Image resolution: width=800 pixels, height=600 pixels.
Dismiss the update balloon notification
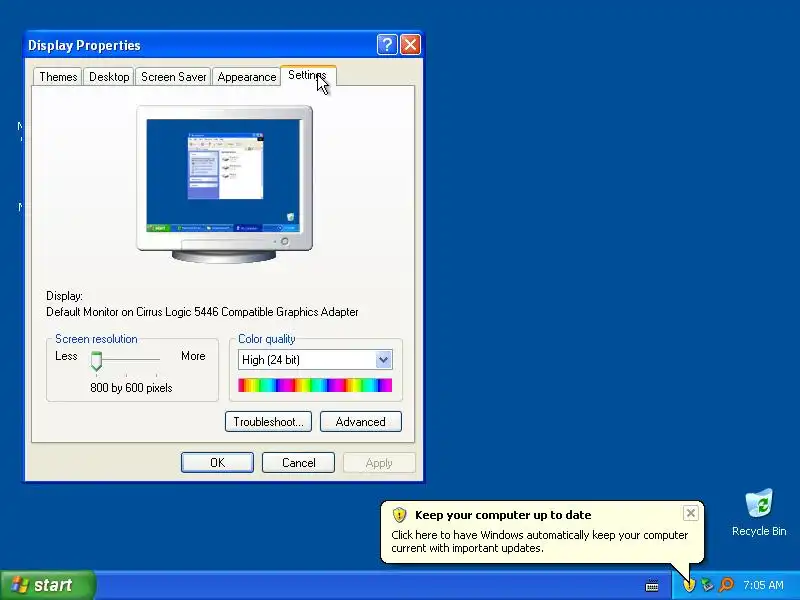pyautogui.click(x=690, y=513)
